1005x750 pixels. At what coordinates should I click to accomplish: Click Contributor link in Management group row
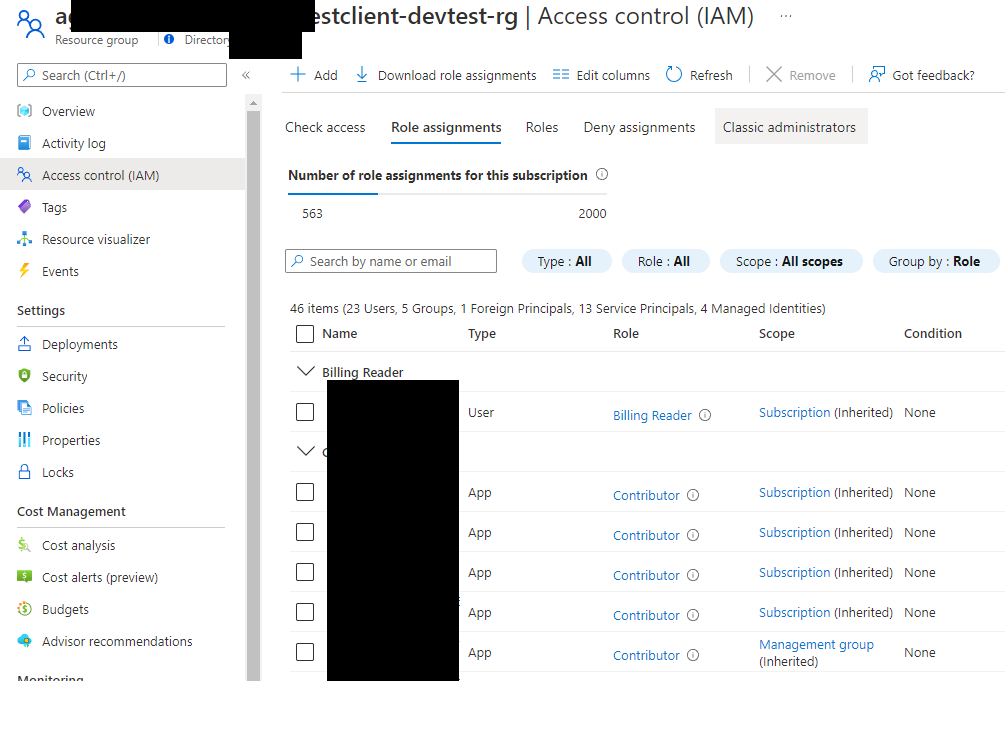pyautogui.click(x=645, y=655)
